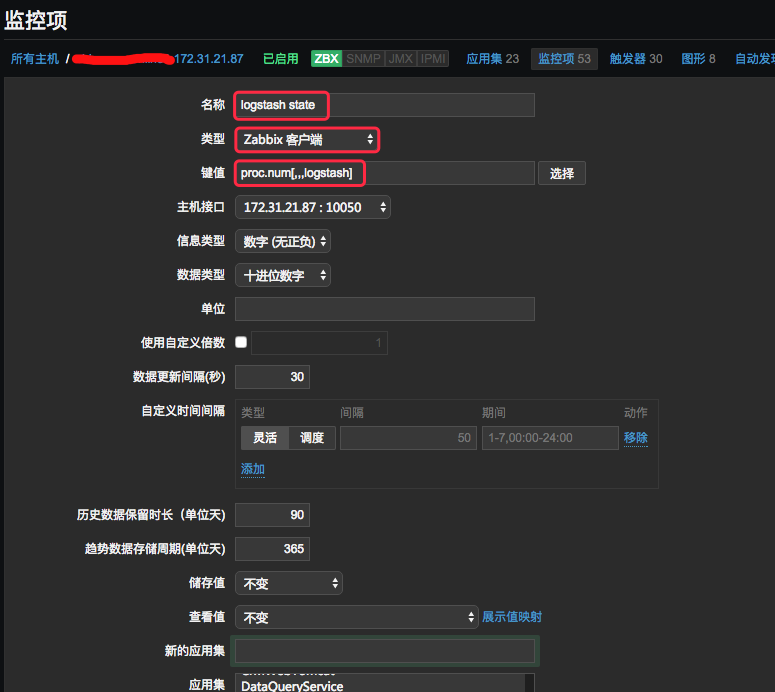
Task: Click the interval field showing 50
Action: tap(408, 438)
